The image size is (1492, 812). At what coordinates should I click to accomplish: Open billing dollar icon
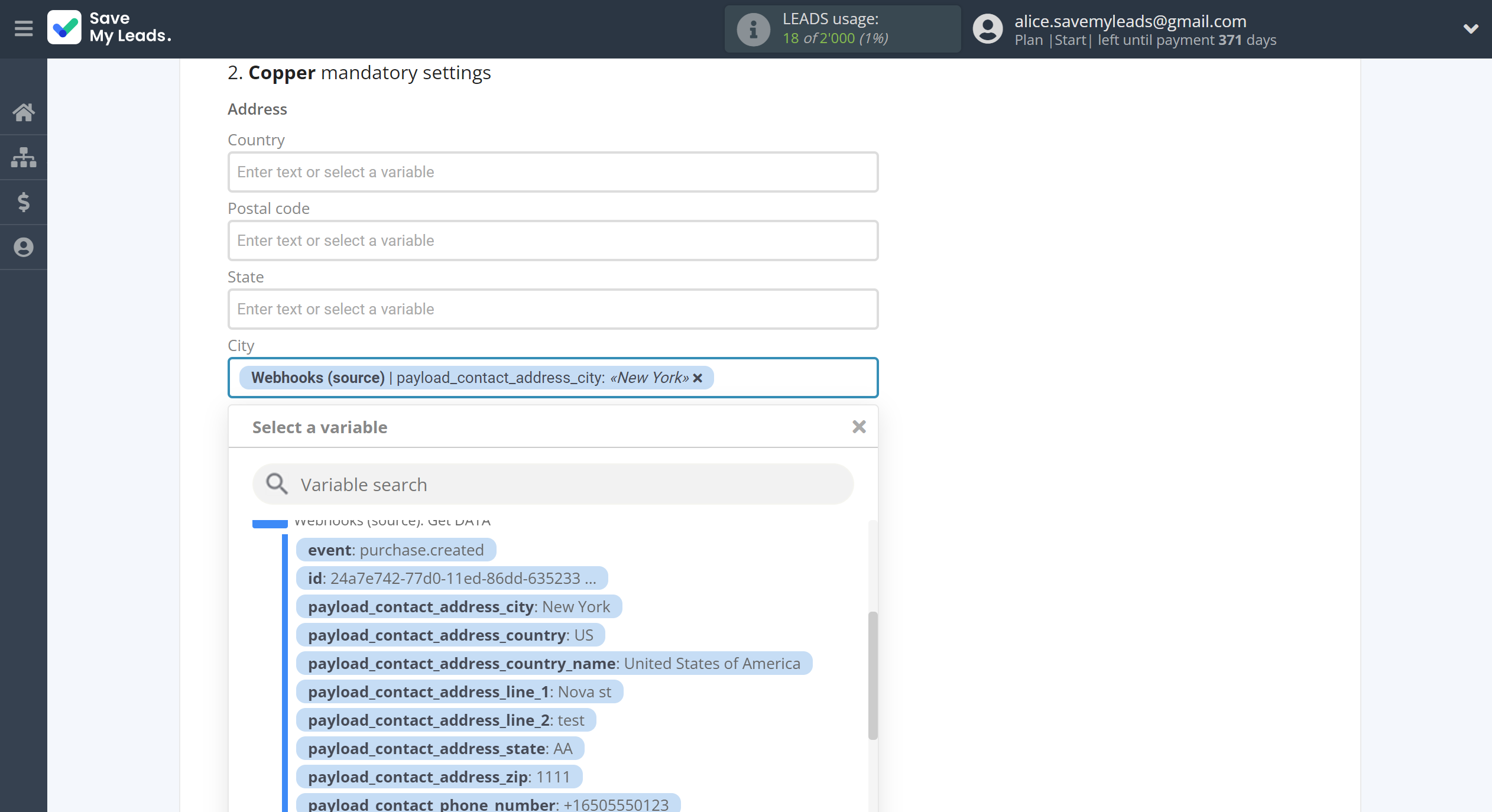[x=24, y=202]
